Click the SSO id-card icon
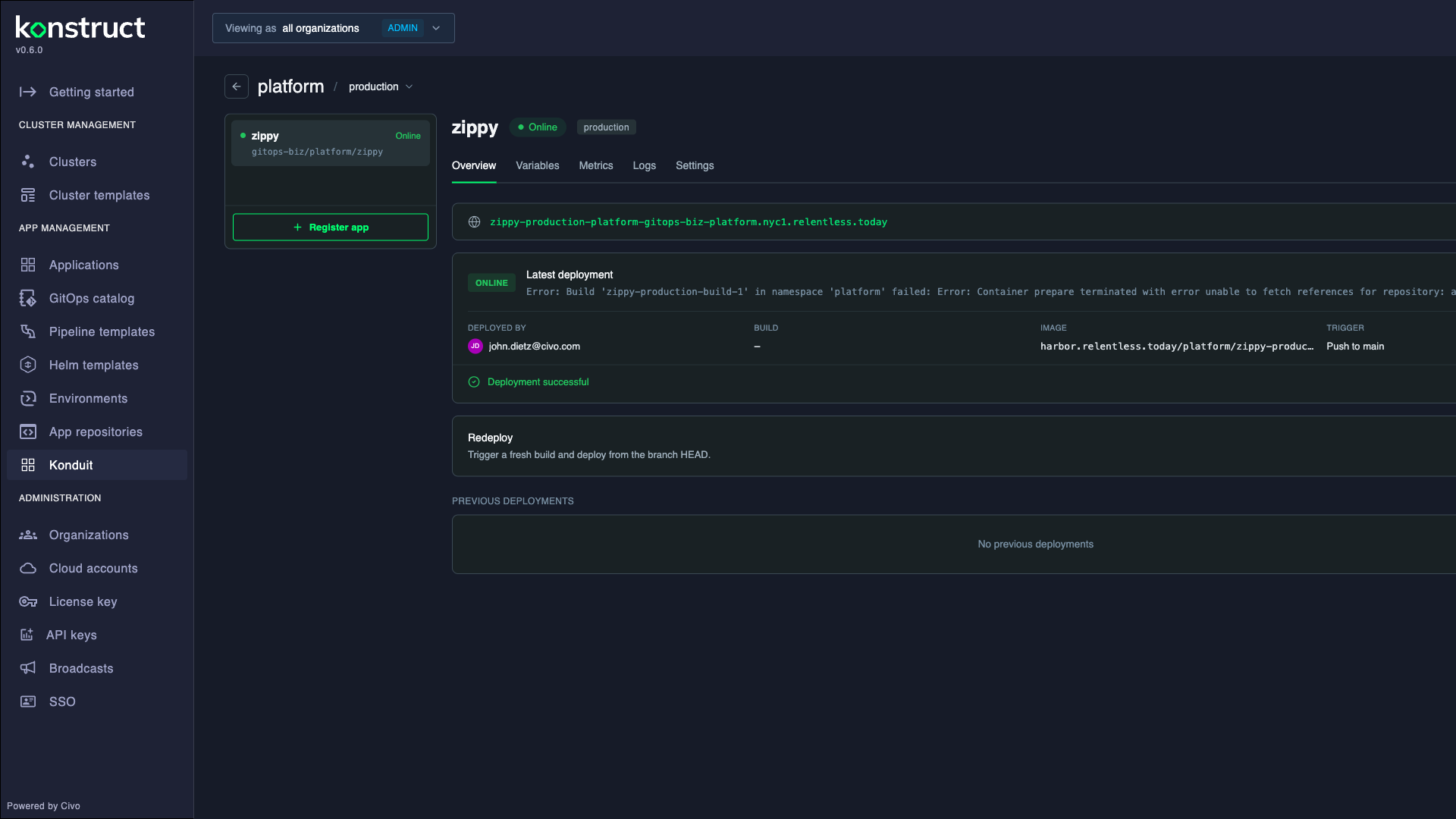This screenshot has width=1456, height=819. (28, 701)
